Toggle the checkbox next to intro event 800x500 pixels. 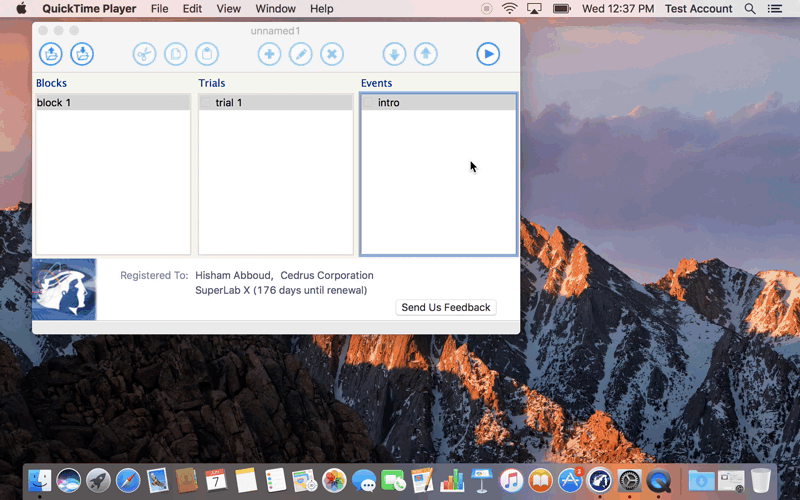(x=369, y=103)
